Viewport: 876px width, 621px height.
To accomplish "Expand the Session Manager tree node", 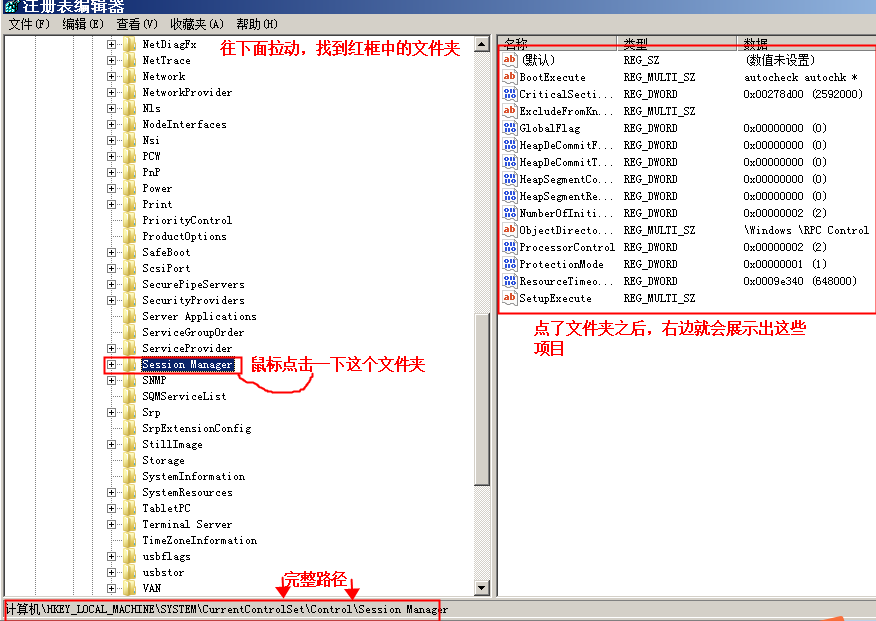I will click(112, 365).
